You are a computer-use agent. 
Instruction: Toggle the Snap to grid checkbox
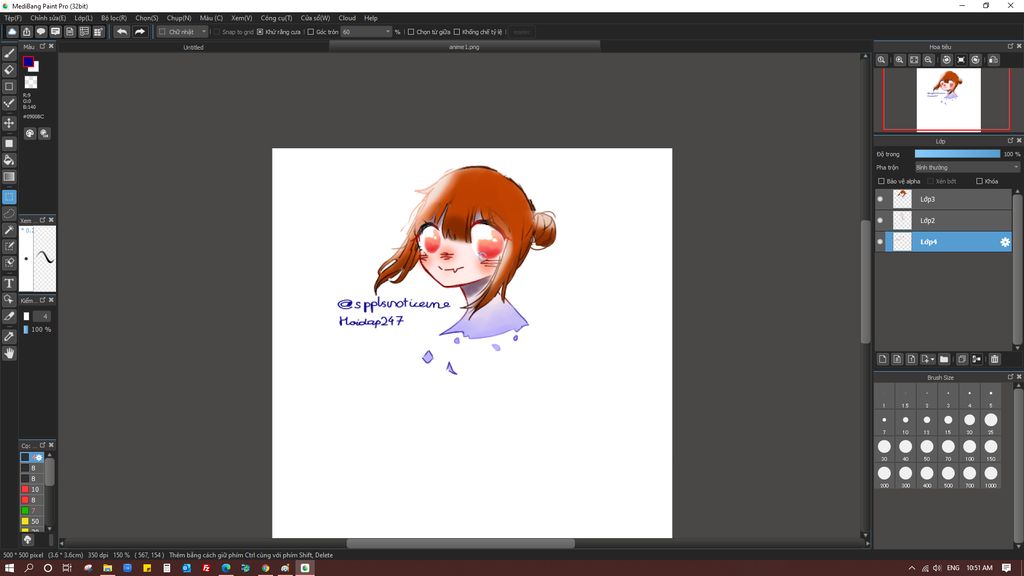[216, 32]
